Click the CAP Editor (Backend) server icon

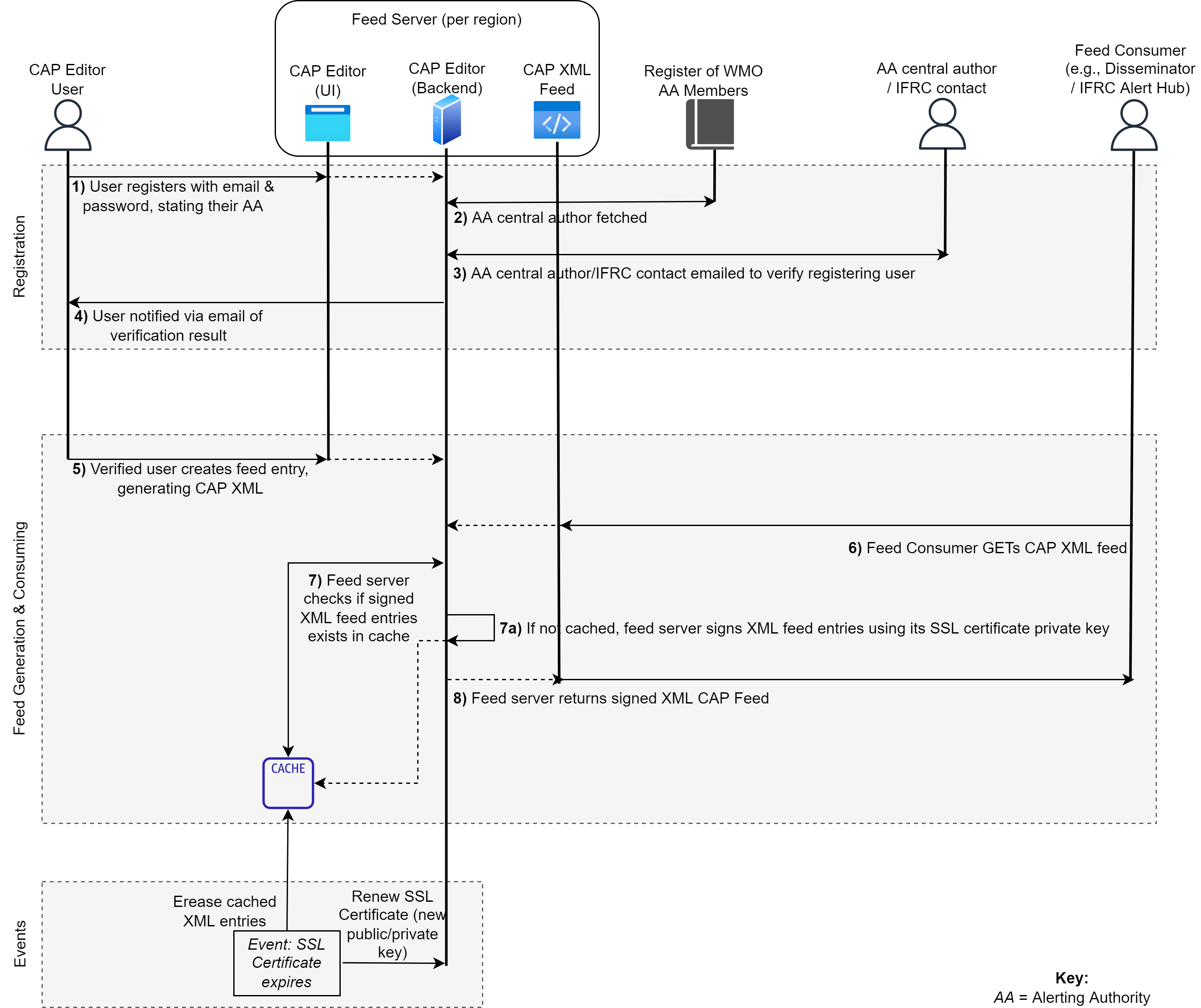click(x=447, y=120)
